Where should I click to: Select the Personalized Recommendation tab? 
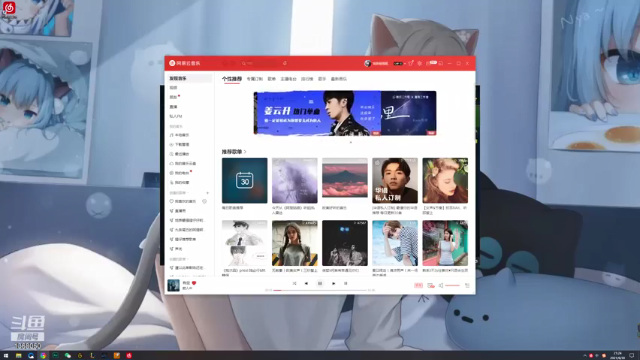[x=232, y=79]
